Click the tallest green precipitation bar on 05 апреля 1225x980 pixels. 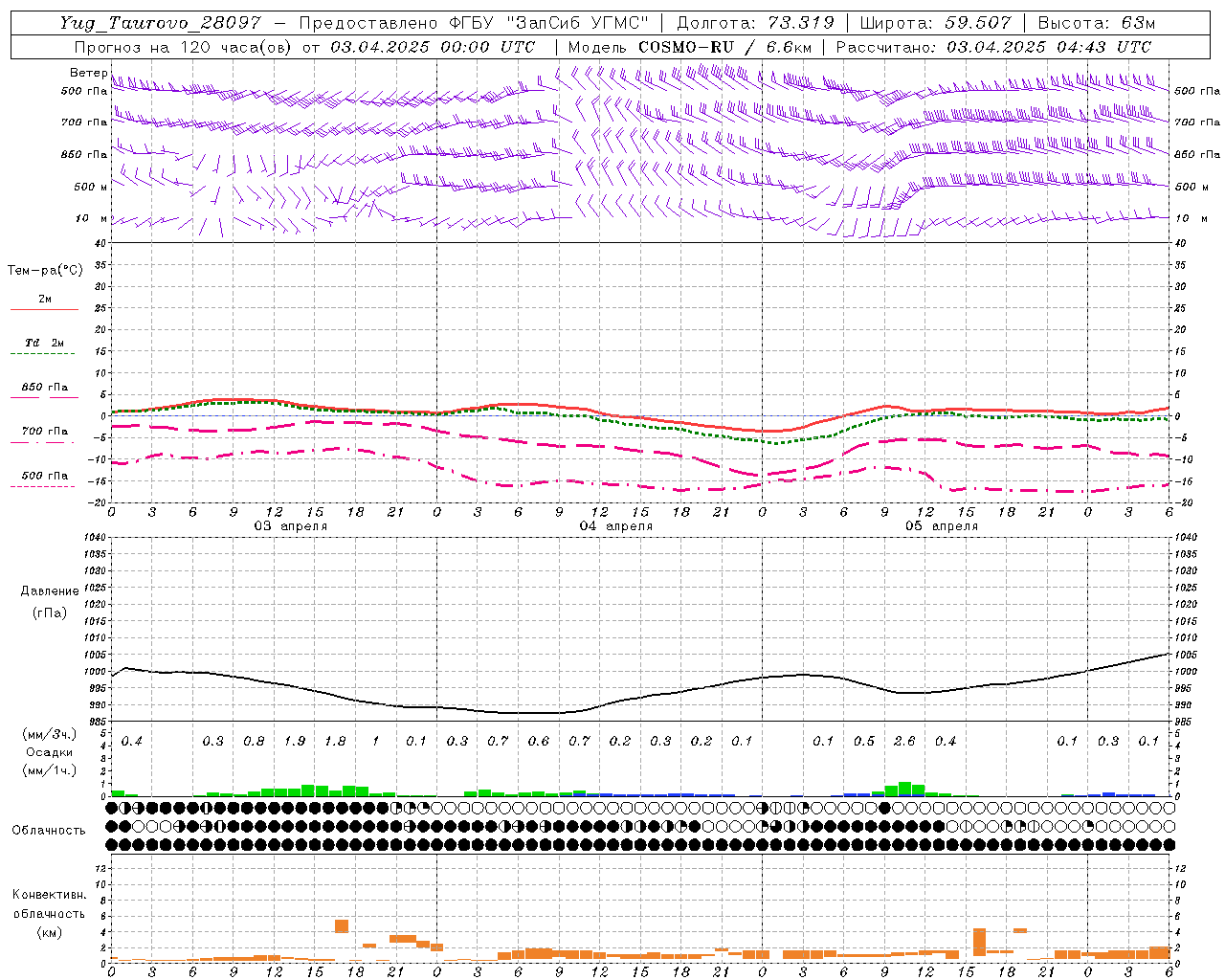click(904, 789)
